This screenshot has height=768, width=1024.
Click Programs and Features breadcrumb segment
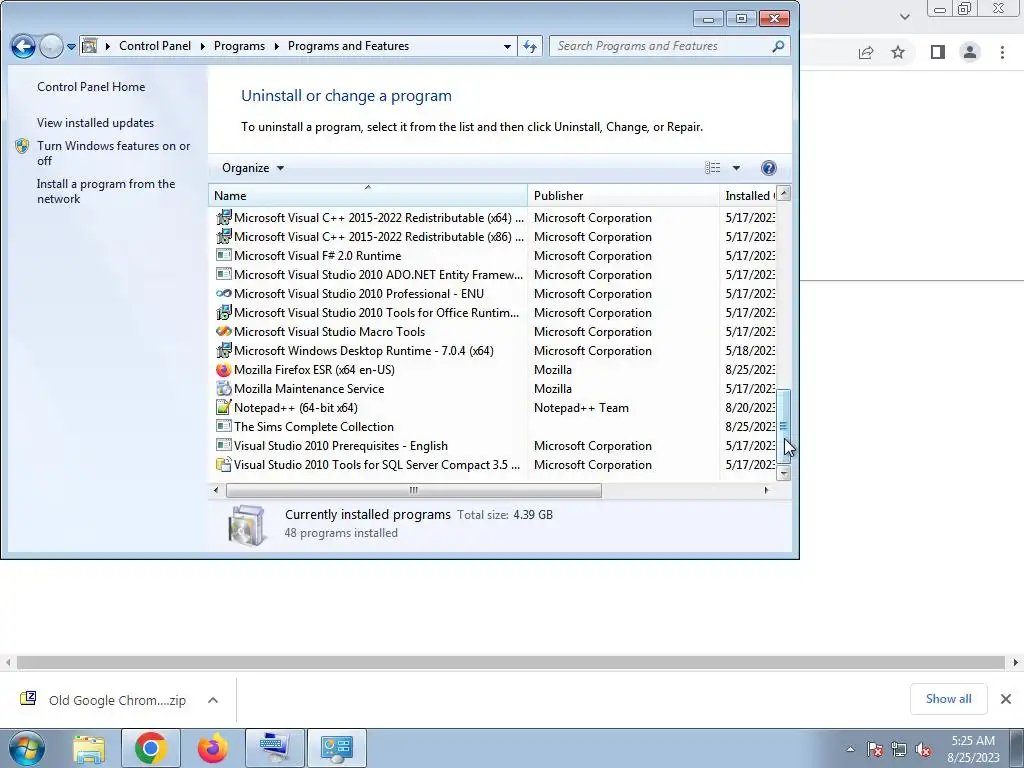348,46
